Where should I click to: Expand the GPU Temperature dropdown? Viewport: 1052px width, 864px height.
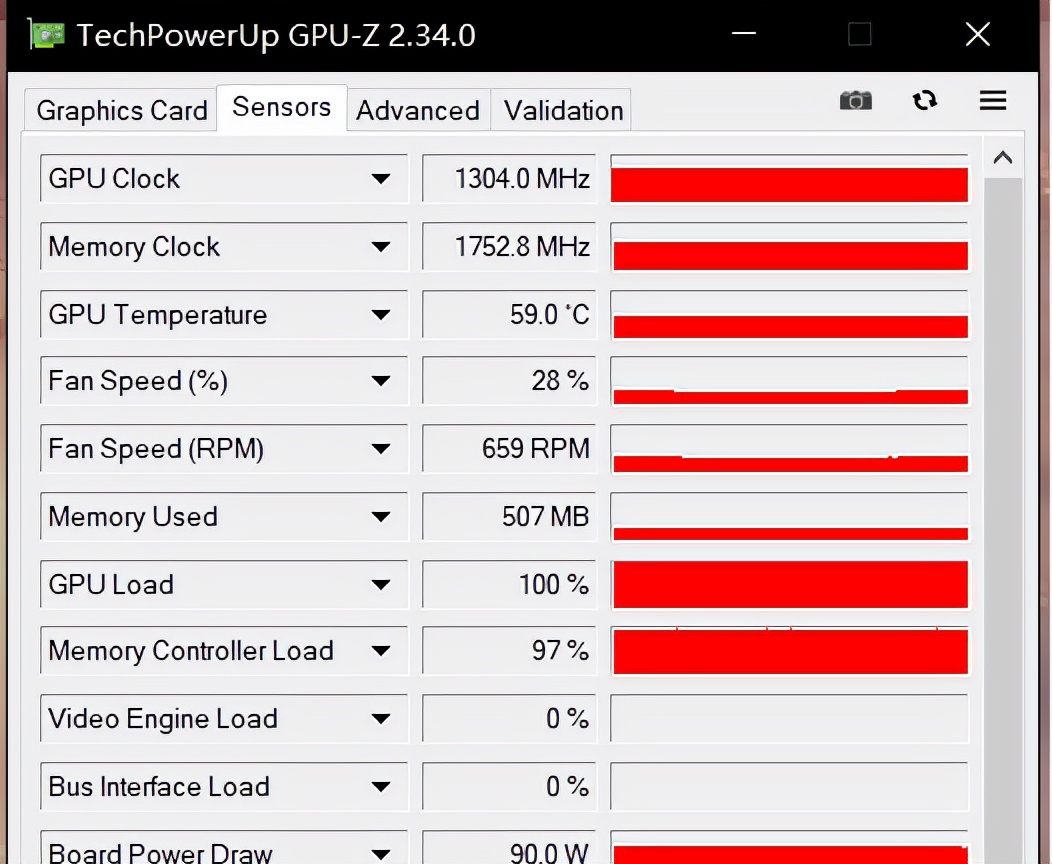[x=380, y=315]
